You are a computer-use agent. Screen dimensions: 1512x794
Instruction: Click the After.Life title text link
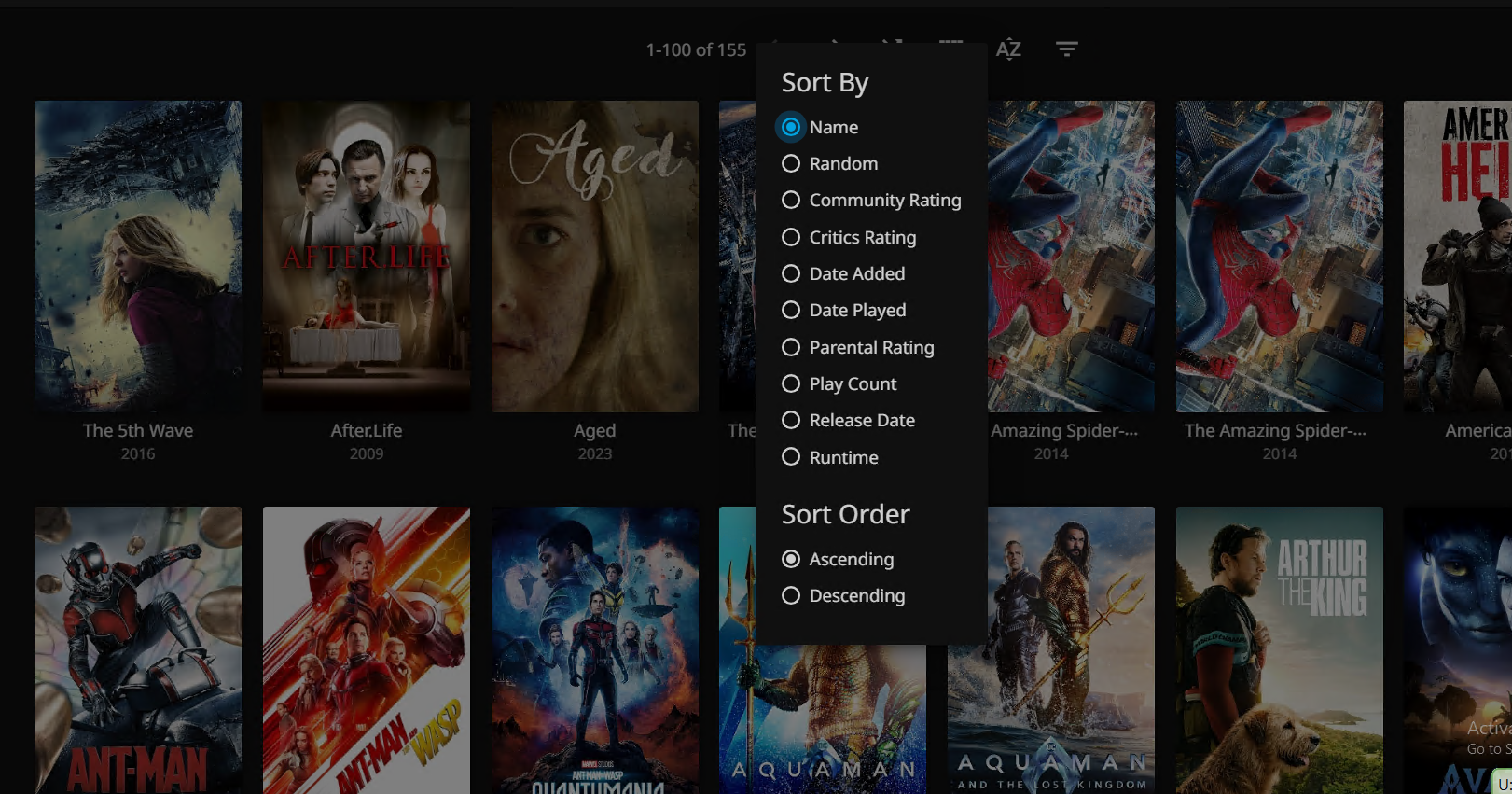click(x=367, y=430)
